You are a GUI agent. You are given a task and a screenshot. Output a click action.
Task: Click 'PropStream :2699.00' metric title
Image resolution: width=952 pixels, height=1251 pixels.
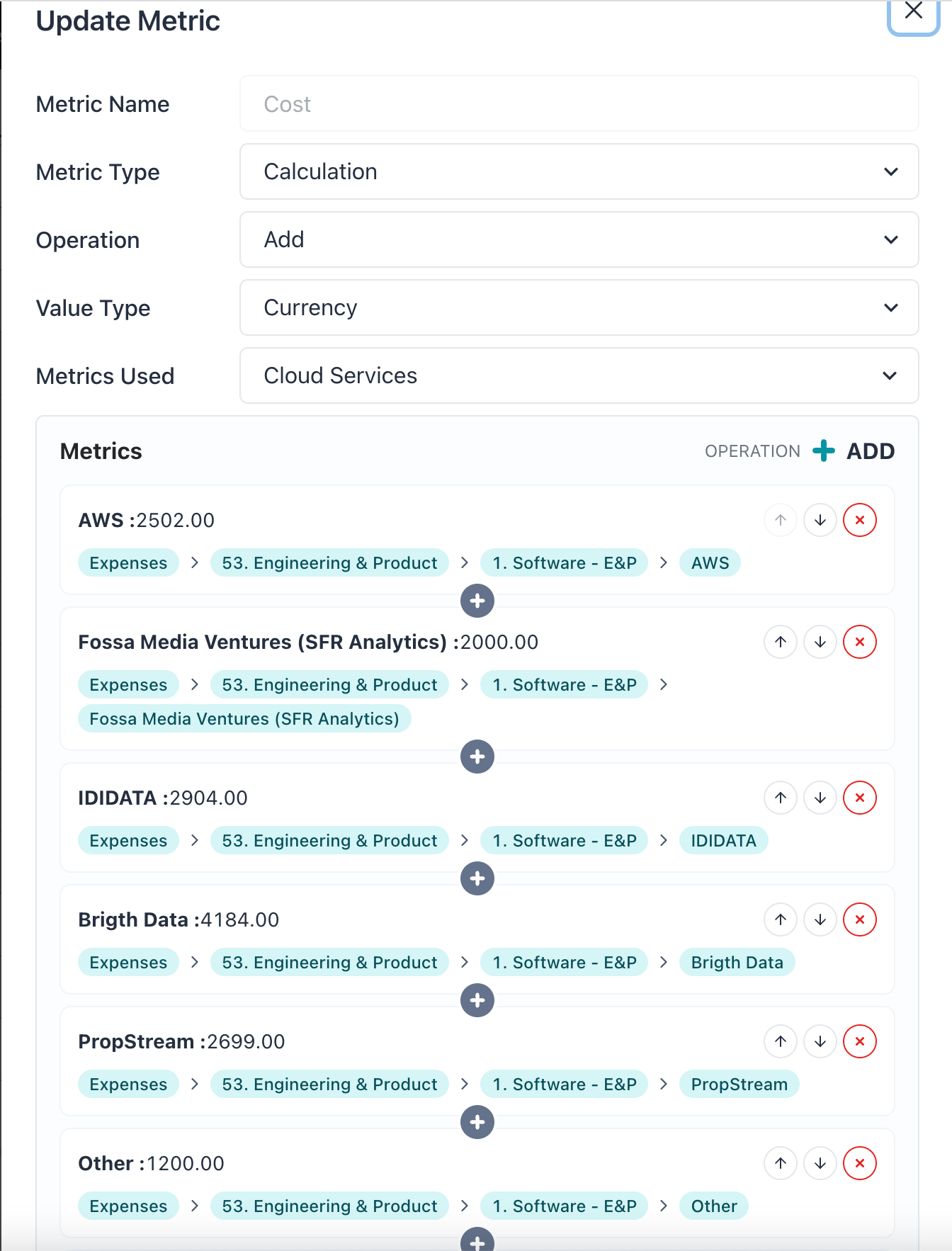(x=181, y=1041)
